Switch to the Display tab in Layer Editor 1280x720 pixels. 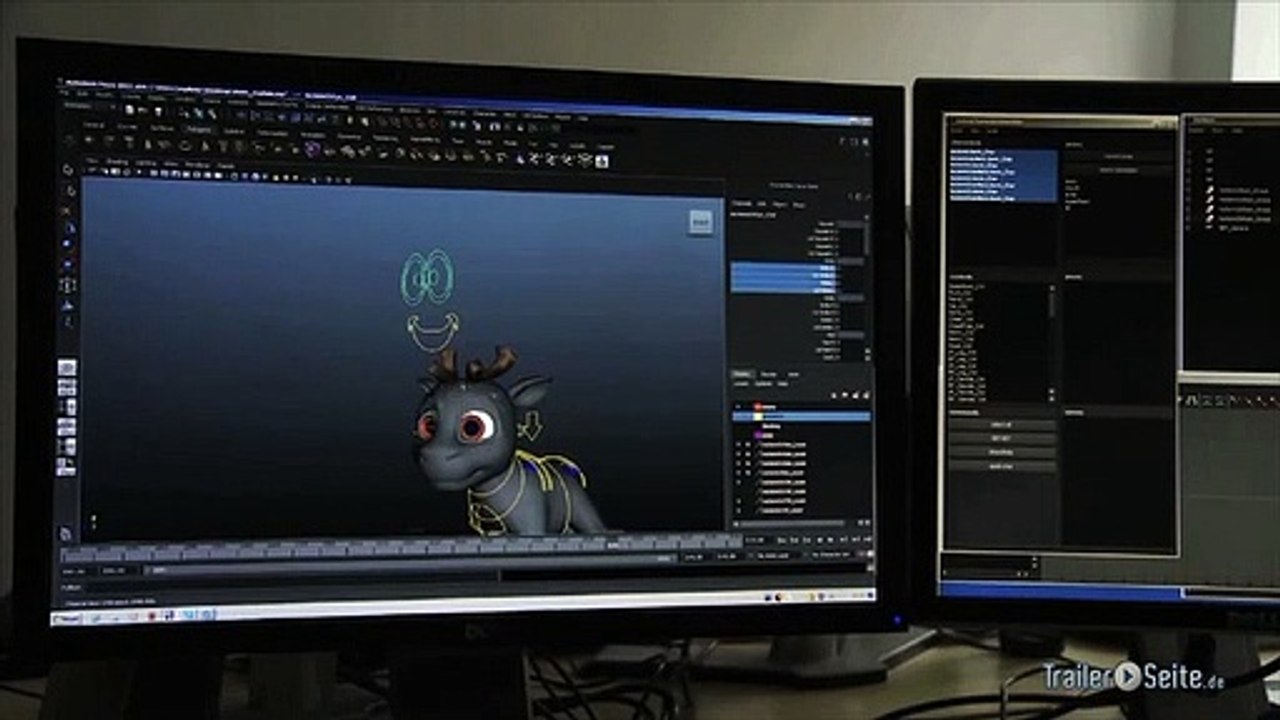pyautogui.click(x=742, y=374)
